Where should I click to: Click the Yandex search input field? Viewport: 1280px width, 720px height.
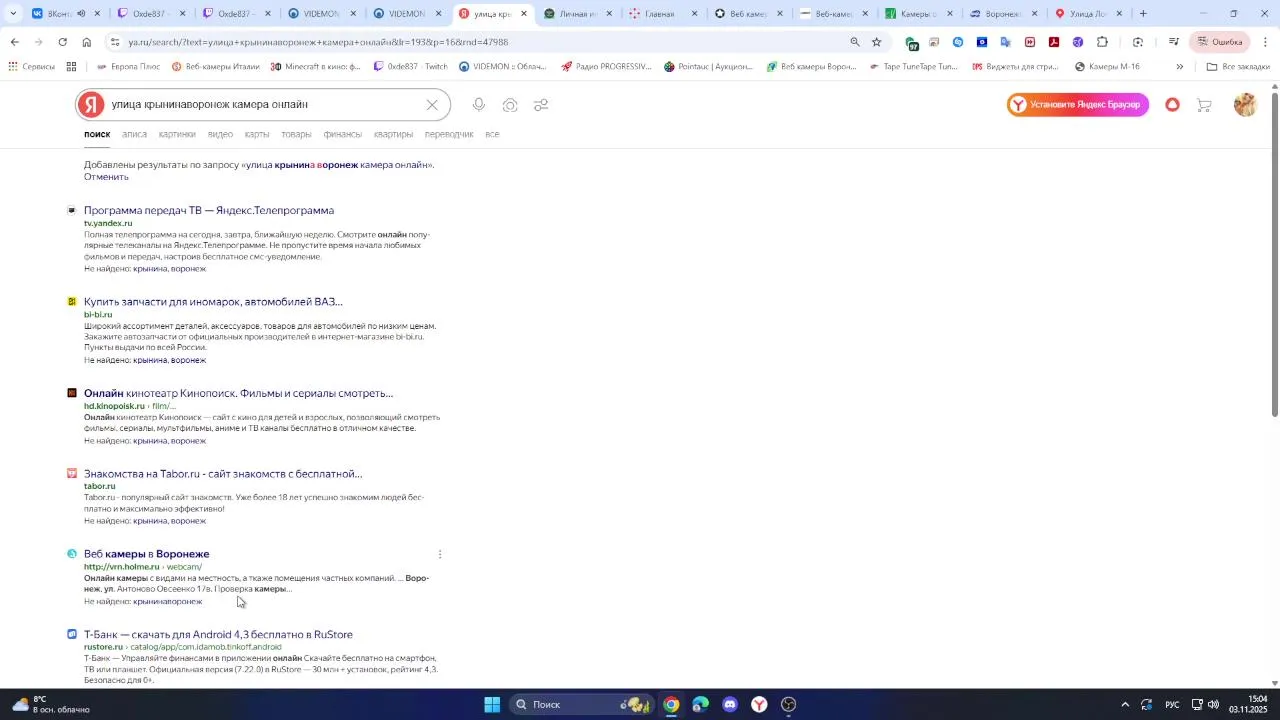point(265,105)
